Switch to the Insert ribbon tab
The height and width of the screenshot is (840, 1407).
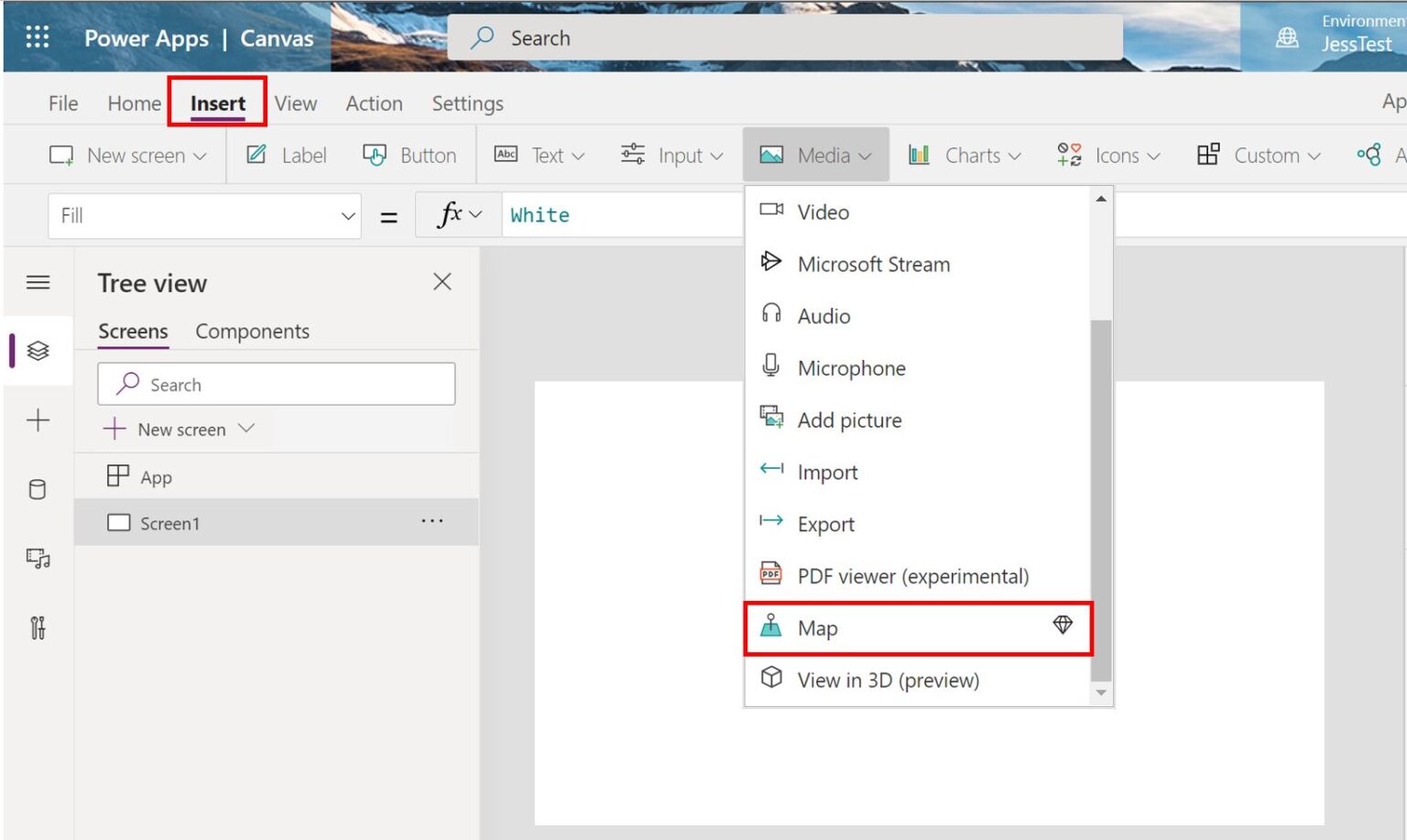[217, 104]
